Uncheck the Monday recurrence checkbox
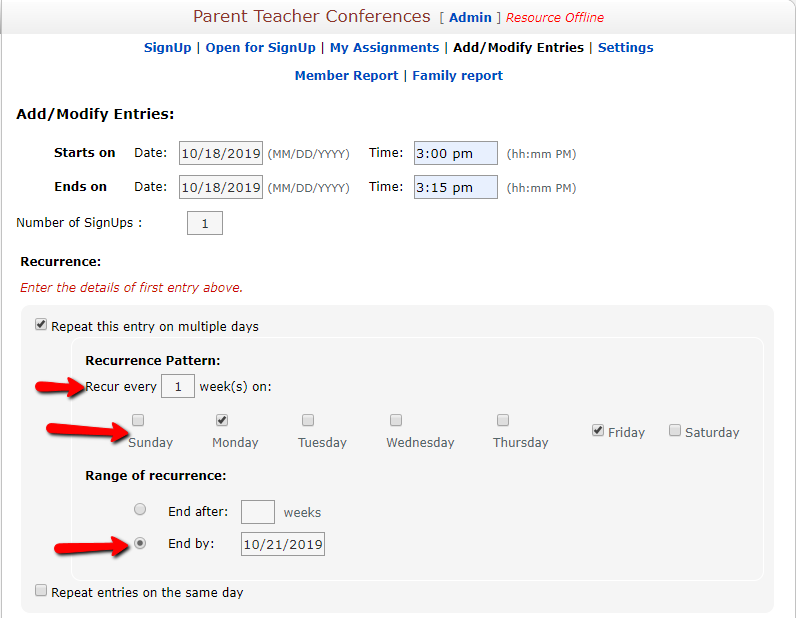This screenshot has width=796, height=618. pyautogui.click(x=222, y=420)
